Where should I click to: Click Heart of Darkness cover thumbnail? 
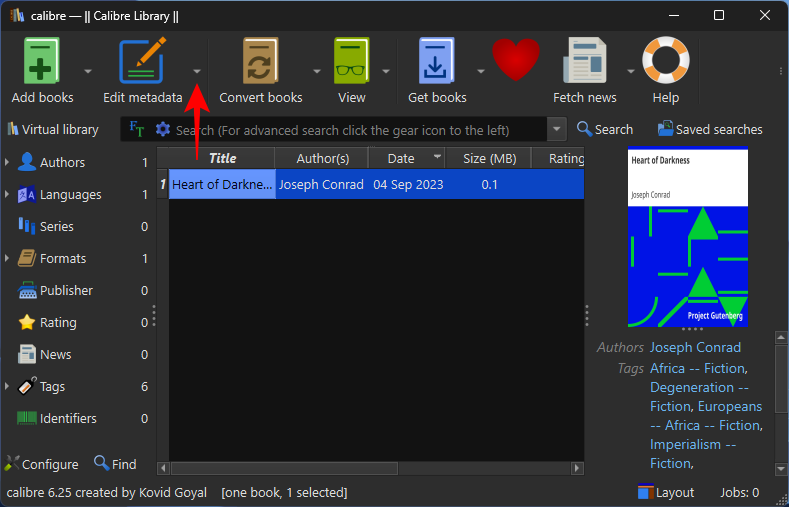pos(688,236)
